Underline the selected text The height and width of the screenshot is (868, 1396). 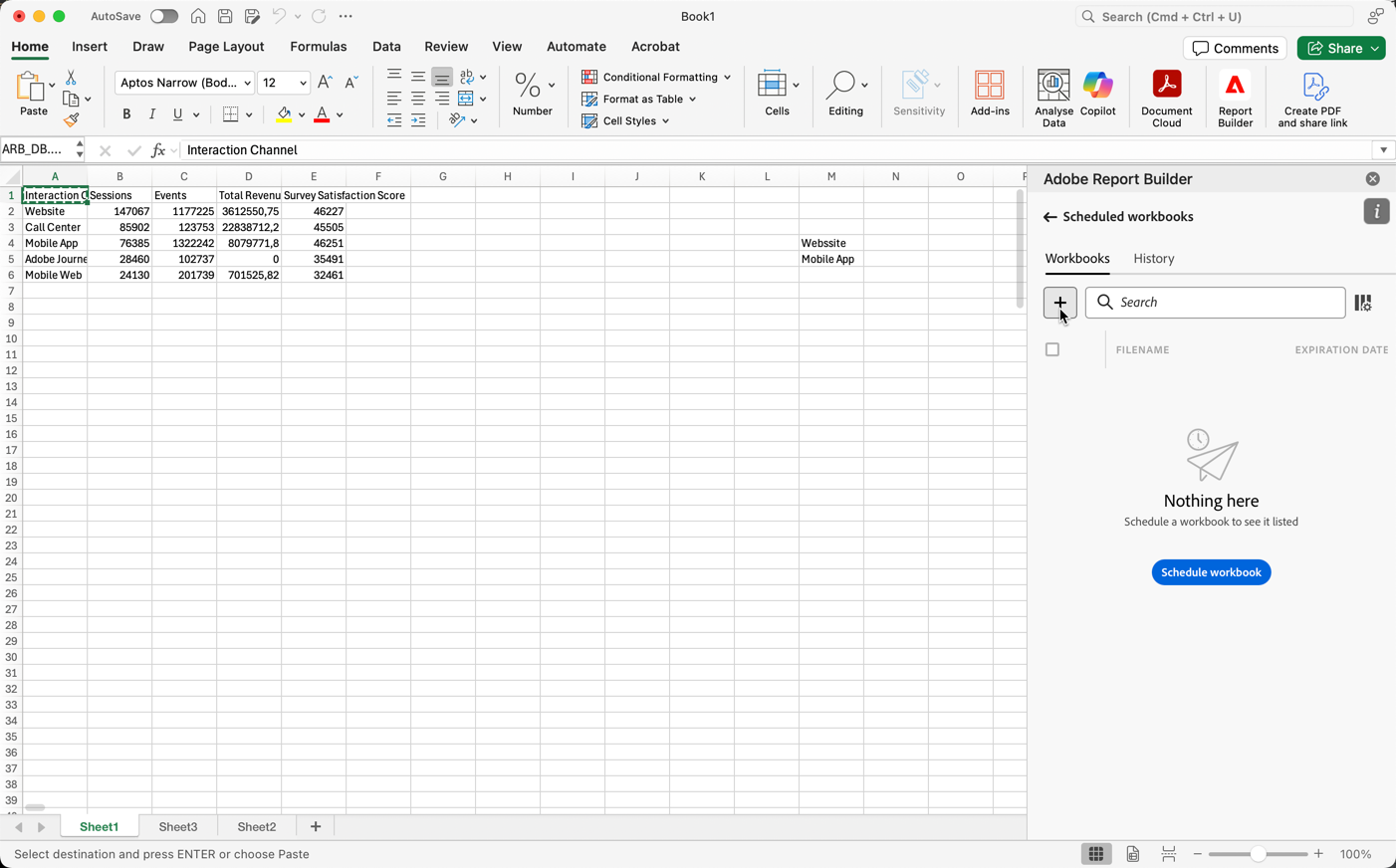tap(178, 114)
